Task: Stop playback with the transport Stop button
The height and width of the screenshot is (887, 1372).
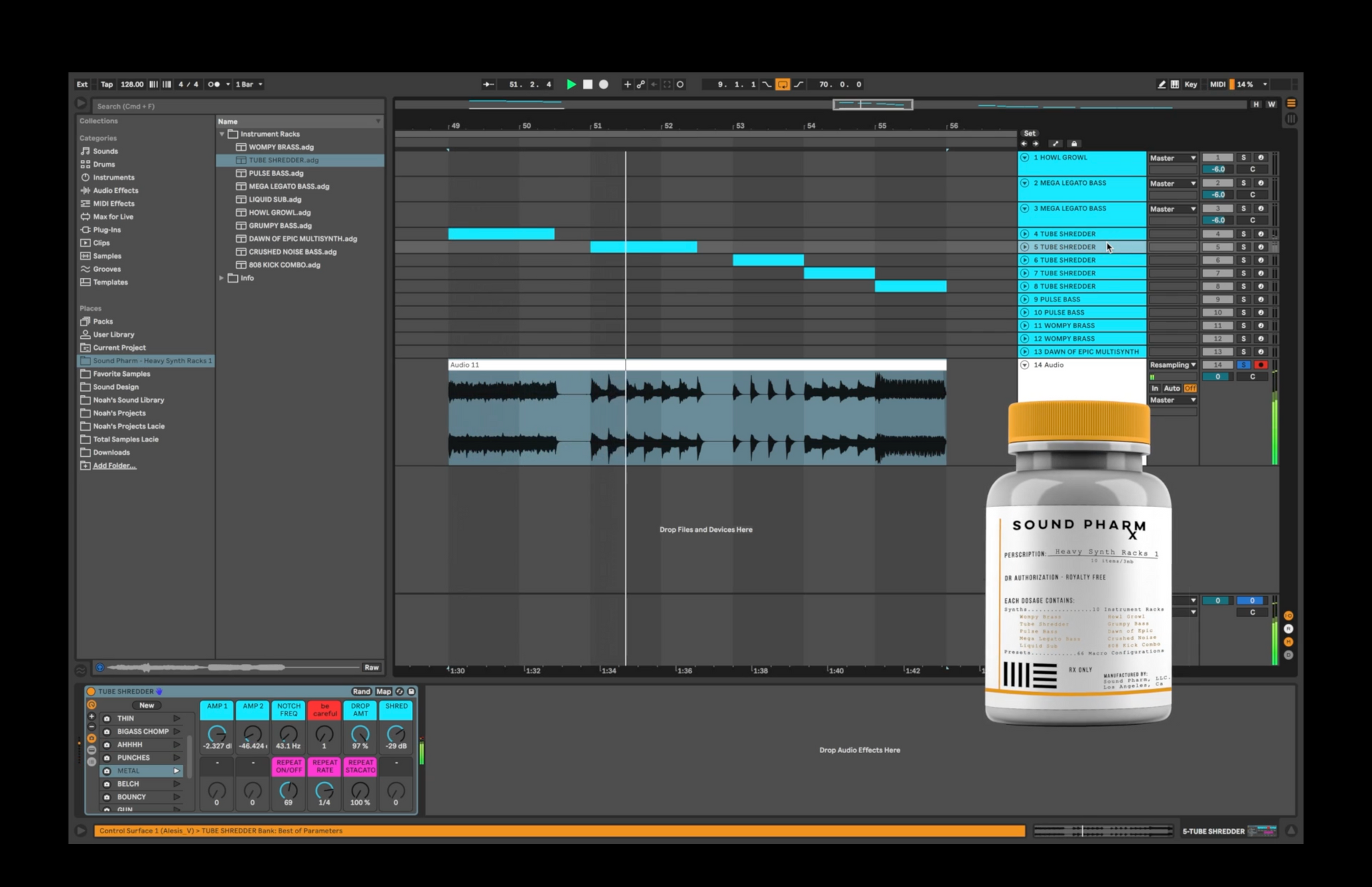Action: tap(588, 84)
